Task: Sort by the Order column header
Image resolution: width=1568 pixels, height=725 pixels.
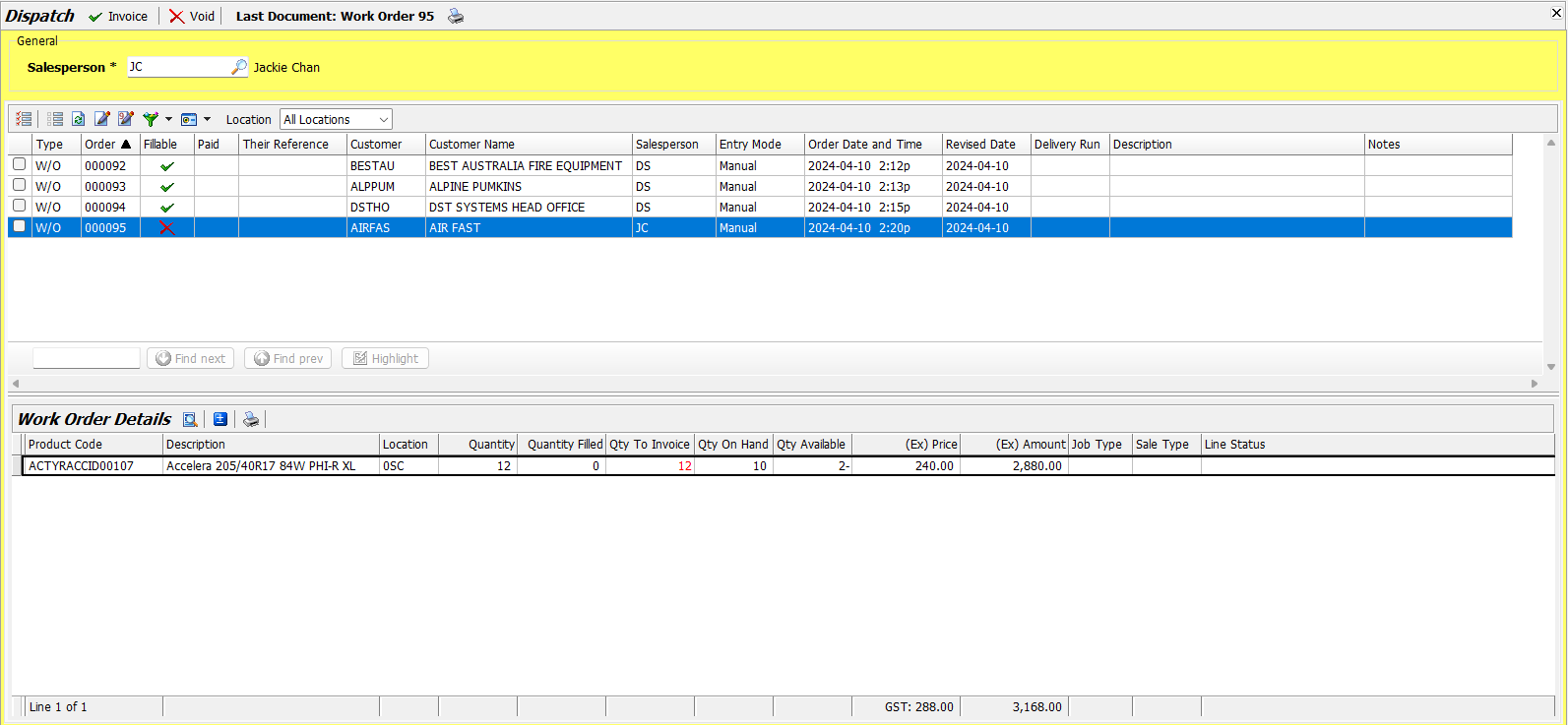Action: tap(110, 144)
